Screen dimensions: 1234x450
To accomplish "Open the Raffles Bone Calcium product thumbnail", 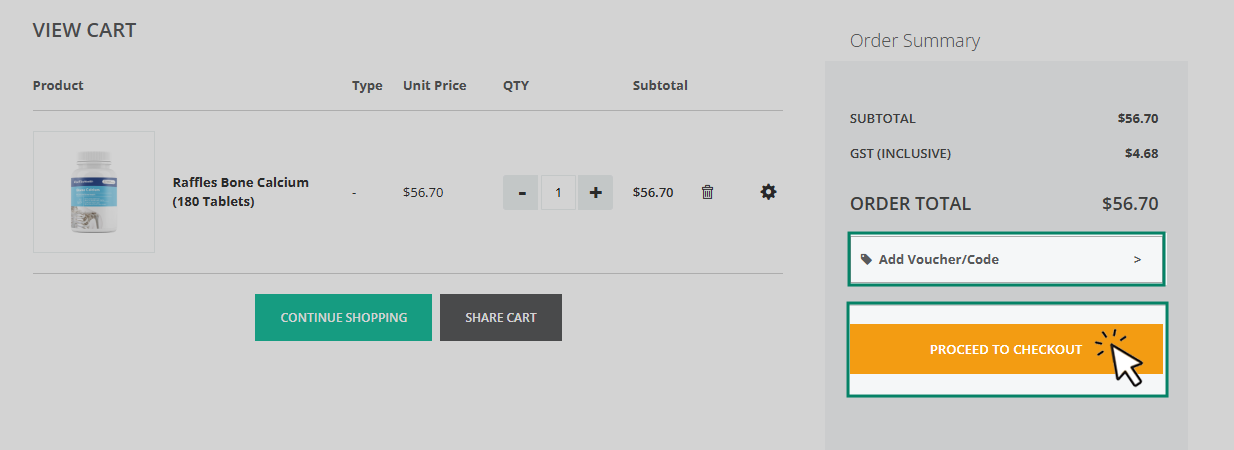I will point(94,192).
